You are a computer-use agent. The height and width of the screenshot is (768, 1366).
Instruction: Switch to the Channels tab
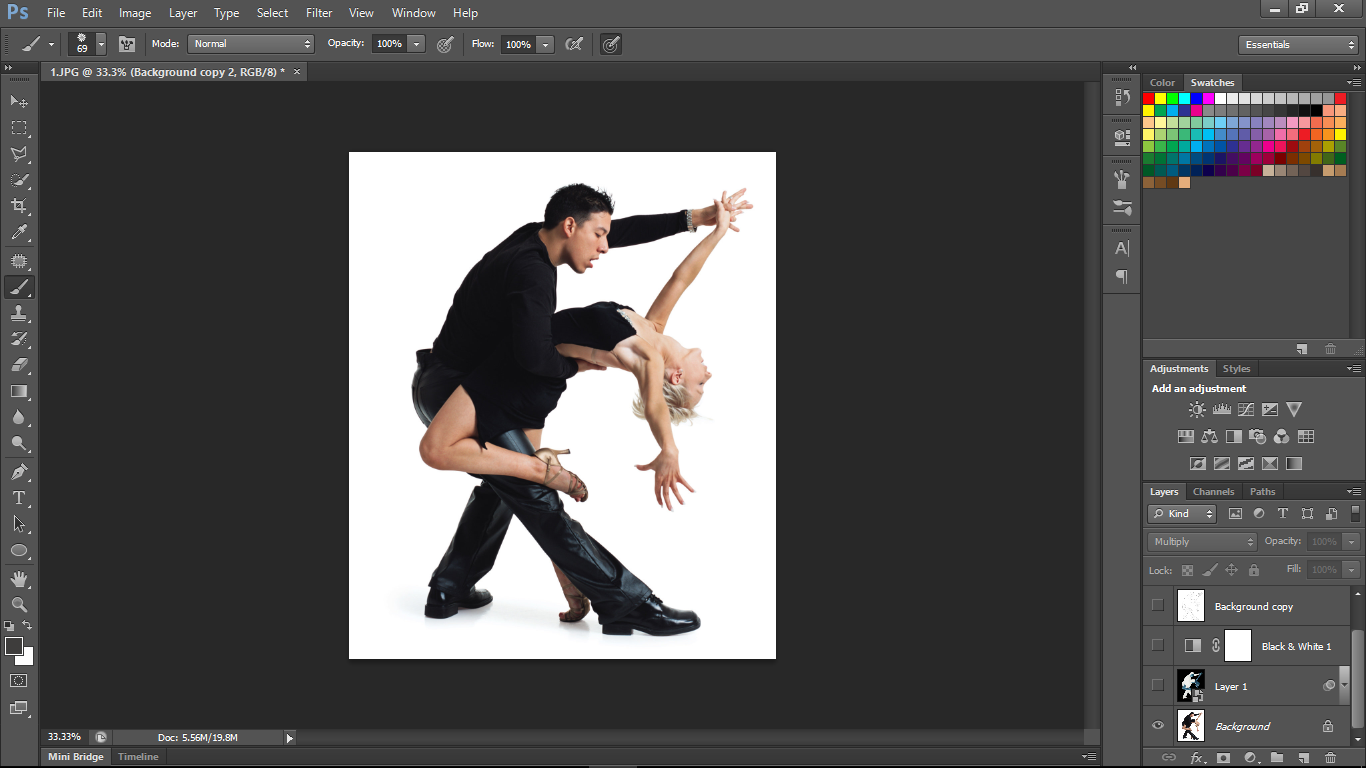pos(1213,492)
